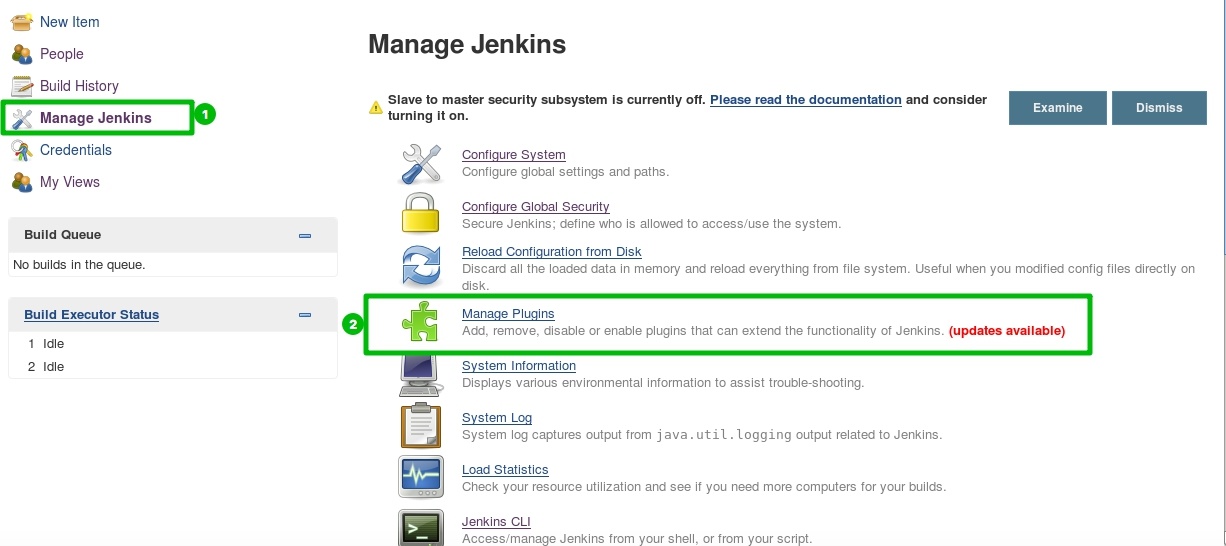The height and width of the screenshot is (546, 1226).
Task: Click the Jenkins CLI terminal icon
Action: (421, 527)
